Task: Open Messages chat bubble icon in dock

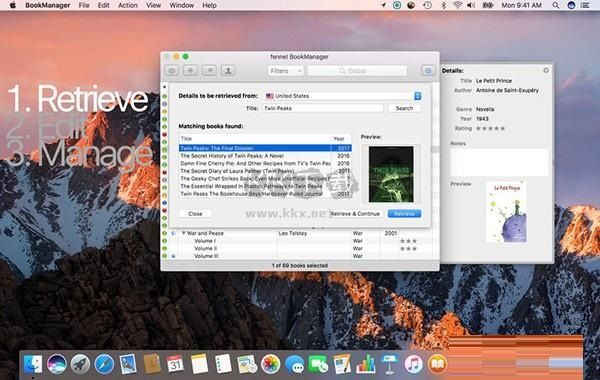Action: tap(295, 364)
